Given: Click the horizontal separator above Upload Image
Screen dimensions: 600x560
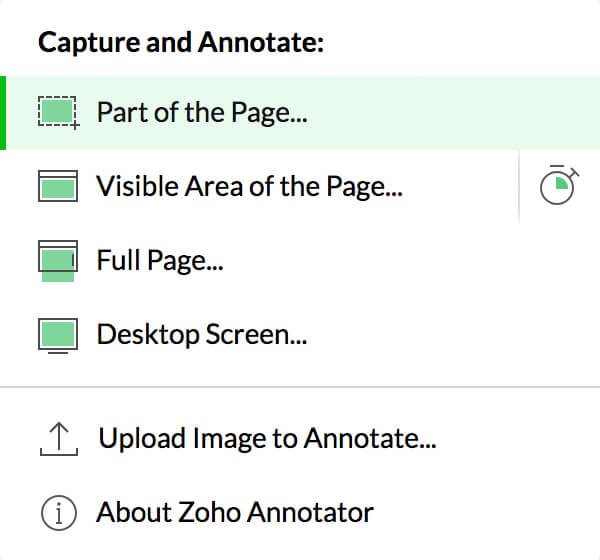Looking at the screenshot, I should pyautogui.click(x=300, y=387).
